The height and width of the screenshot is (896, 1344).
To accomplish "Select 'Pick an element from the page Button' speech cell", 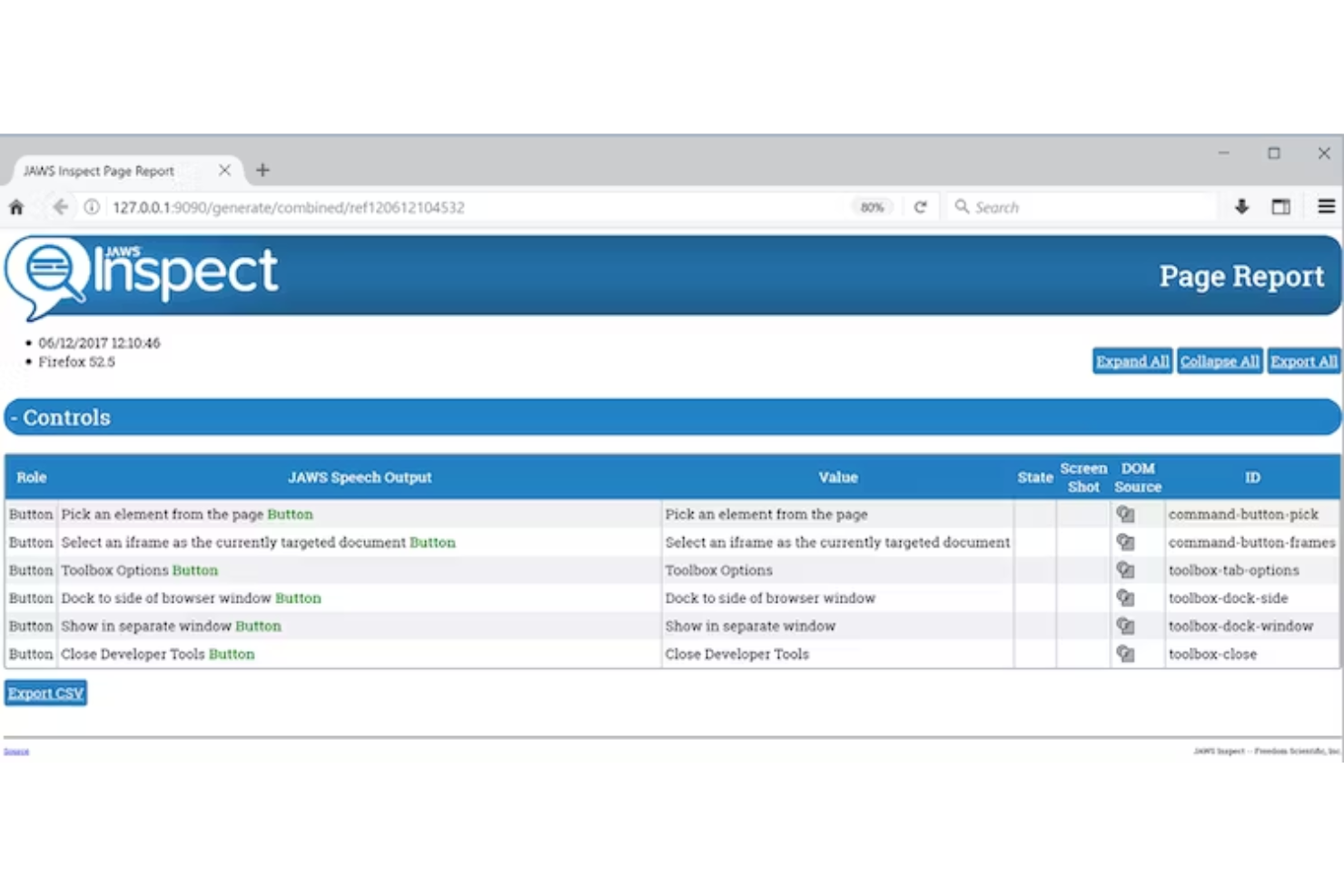I will (360, 514).
